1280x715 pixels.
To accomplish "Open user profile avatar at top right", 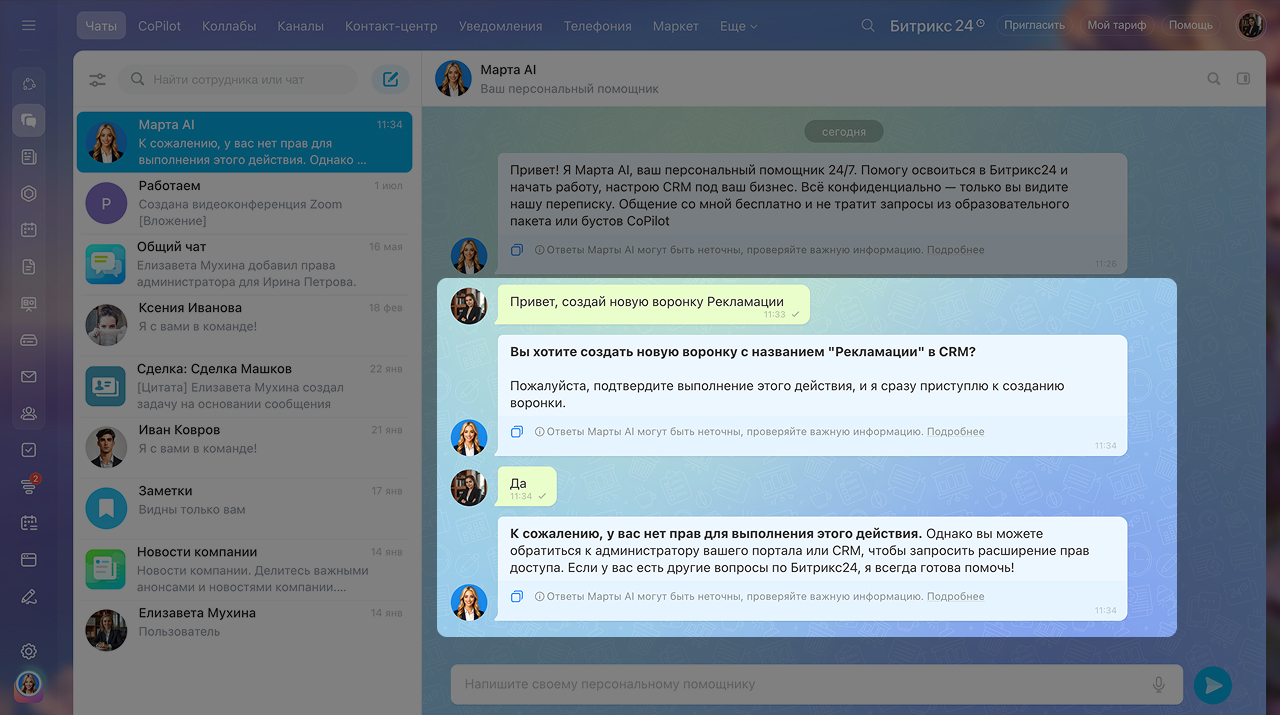I will coord(1250,25).
